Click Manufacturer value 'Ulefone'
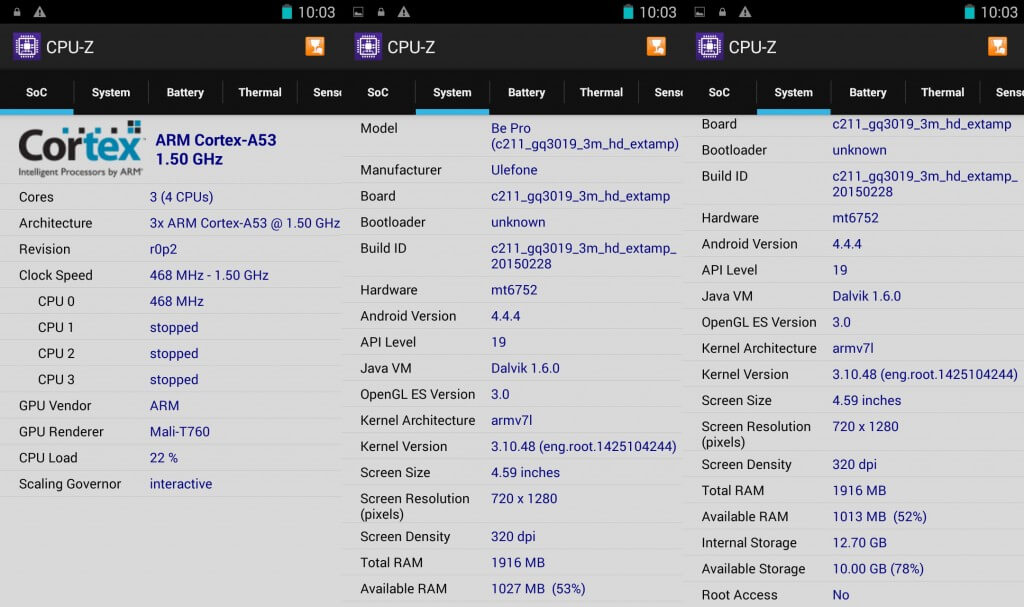The width and height of the screenshot is (1024, 607). pos(514,170)
